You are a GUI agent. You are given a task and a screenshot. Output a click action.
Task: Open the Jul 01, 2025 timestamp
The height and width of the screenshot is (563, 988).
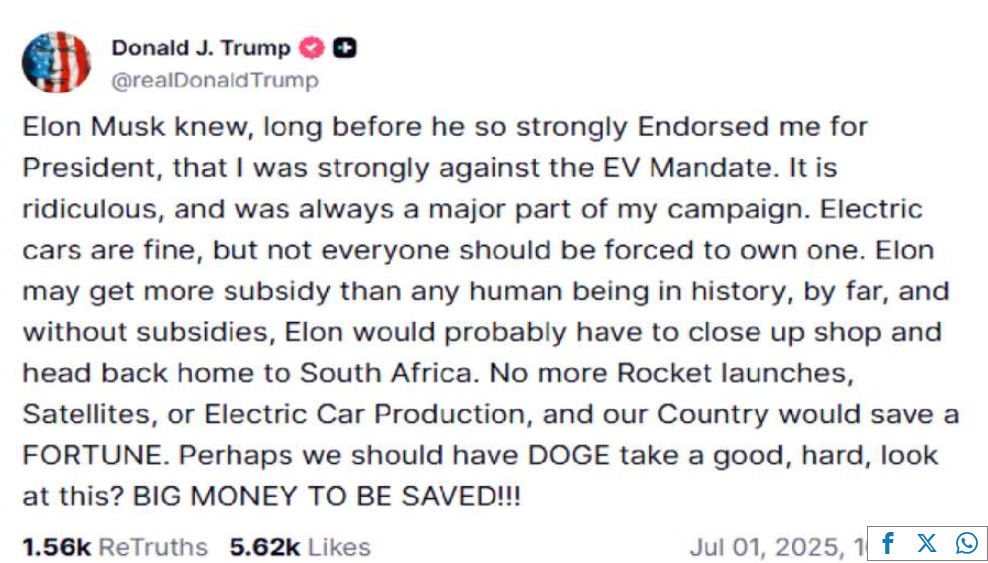click(779, 547)
